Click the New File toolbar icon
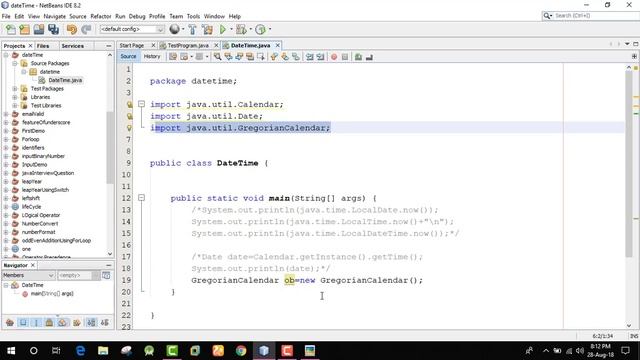 tap(11, 29)
